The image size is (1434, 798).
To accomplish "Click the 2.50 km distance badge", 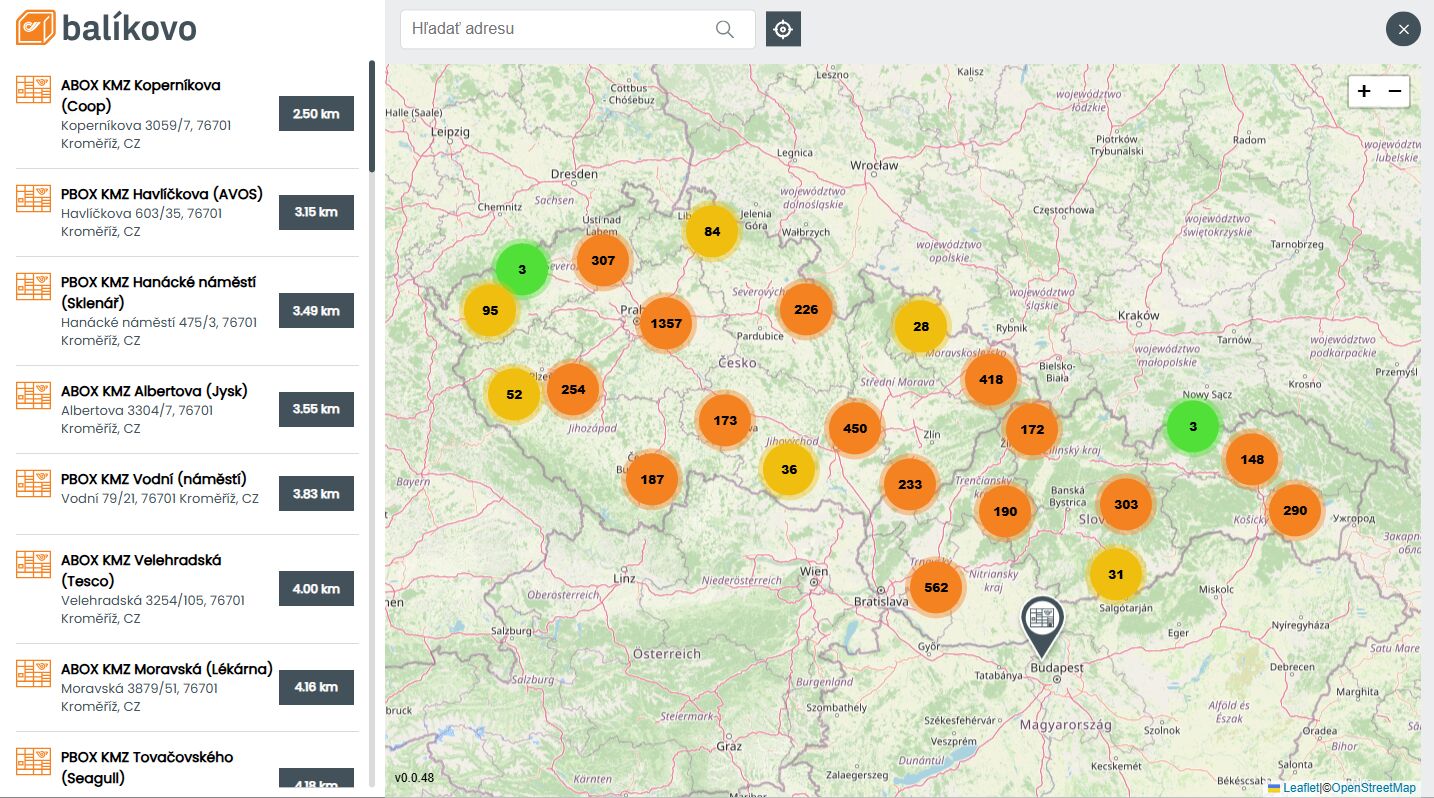I will (316, 114).
